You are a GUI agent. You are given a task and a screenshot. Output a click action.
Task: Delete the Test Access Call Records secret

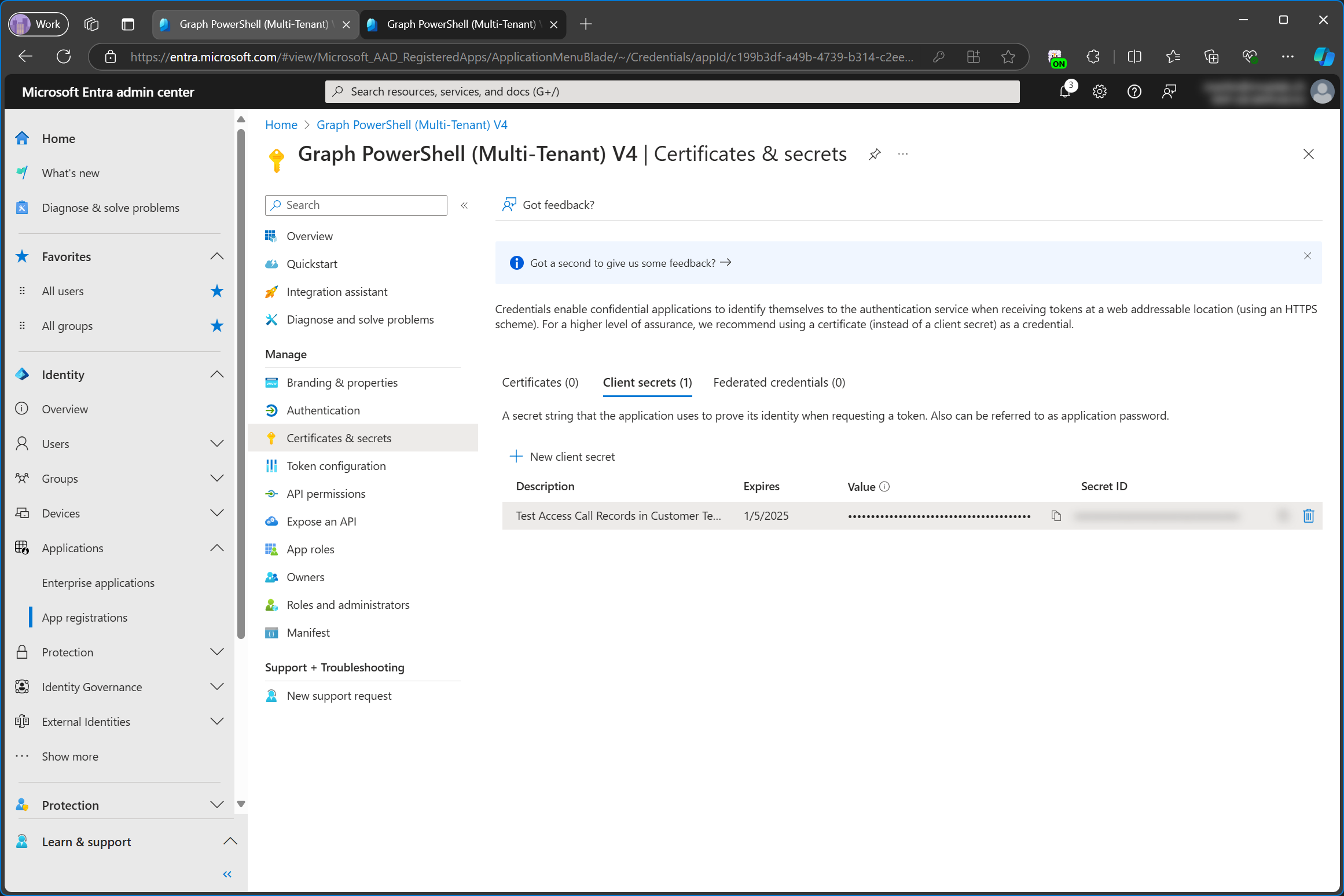tap(1308, 516)
